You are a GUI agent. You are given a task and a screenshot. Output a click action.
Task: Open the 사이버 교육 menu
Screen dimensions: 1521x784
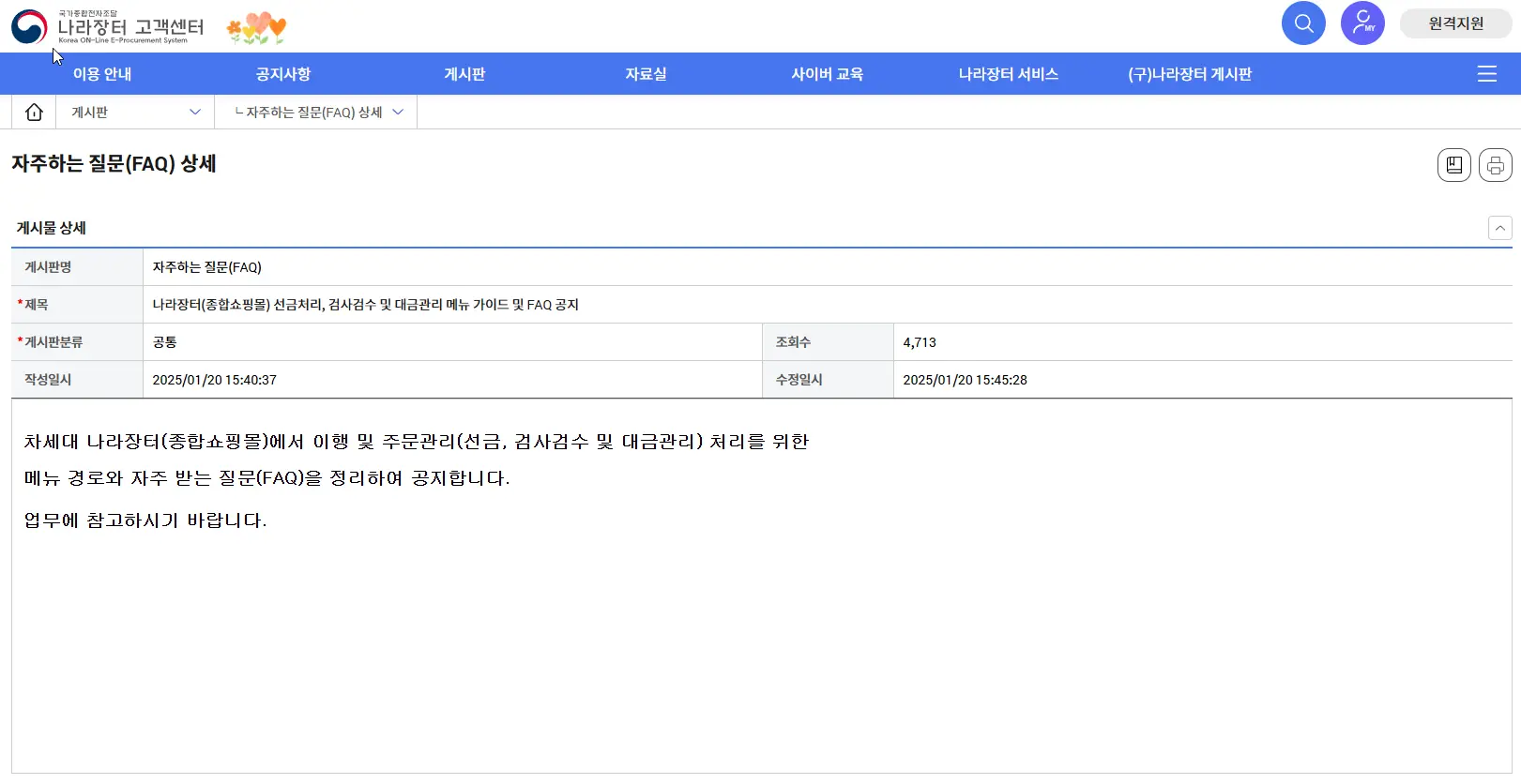(828, 74)
